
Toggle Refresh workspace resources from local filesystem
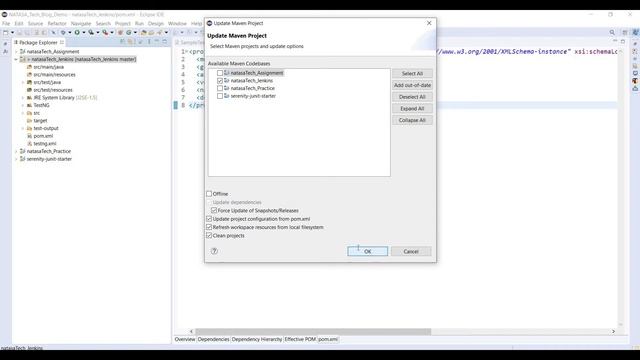pyautogui.click(x=209, y=227)
